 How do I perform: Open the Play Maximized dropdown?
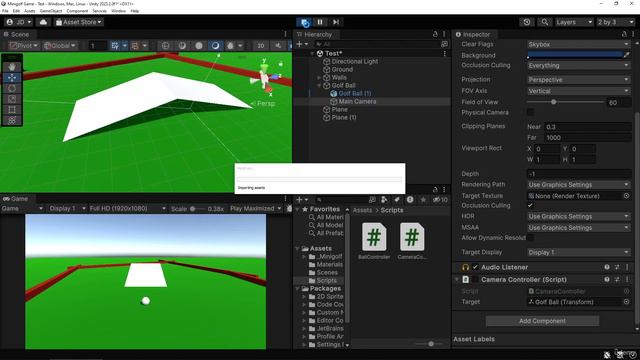(256, 209)
